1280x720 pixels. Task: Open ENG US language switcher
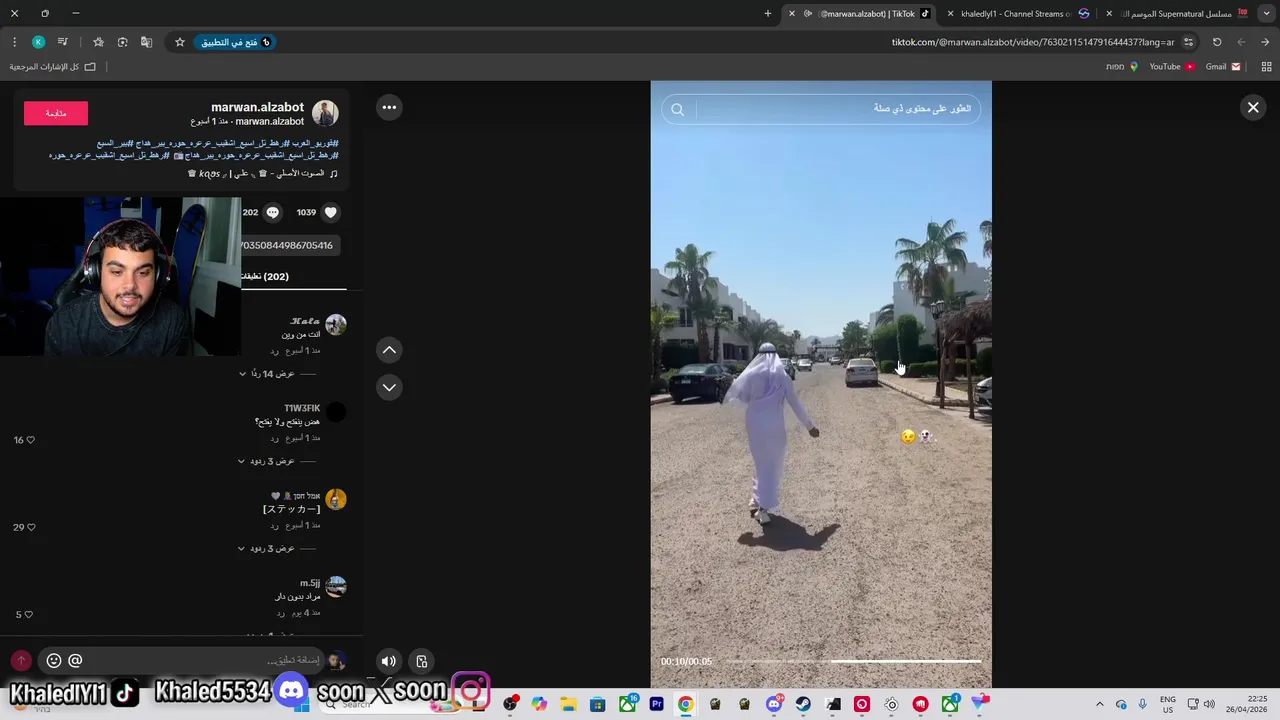(1167, 704)
